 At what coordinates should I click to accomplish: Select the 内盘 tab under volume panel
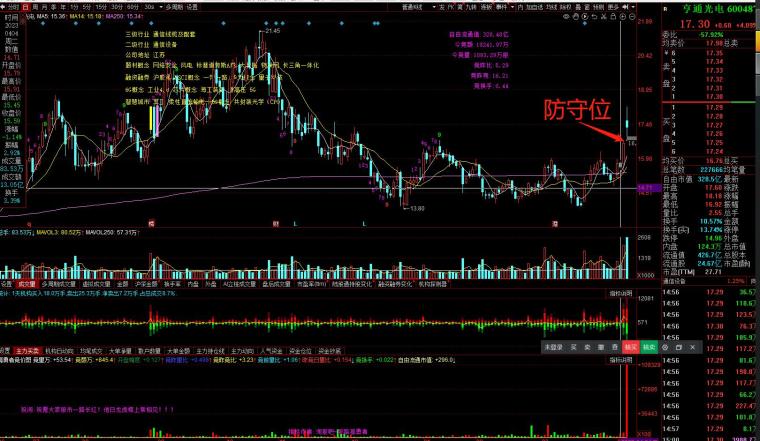pyautogui.click(x=193, y=284)
